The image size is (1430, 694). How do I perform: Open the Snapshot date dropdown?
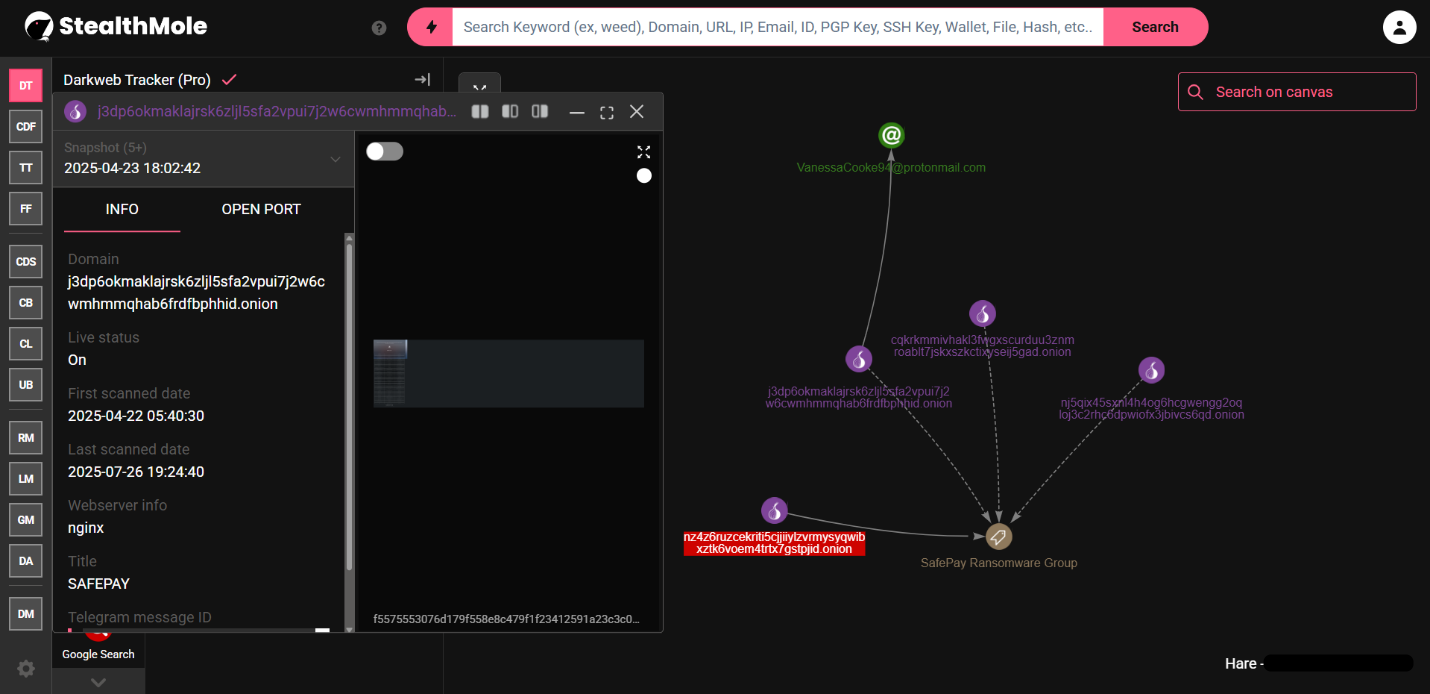coord(203,159)
